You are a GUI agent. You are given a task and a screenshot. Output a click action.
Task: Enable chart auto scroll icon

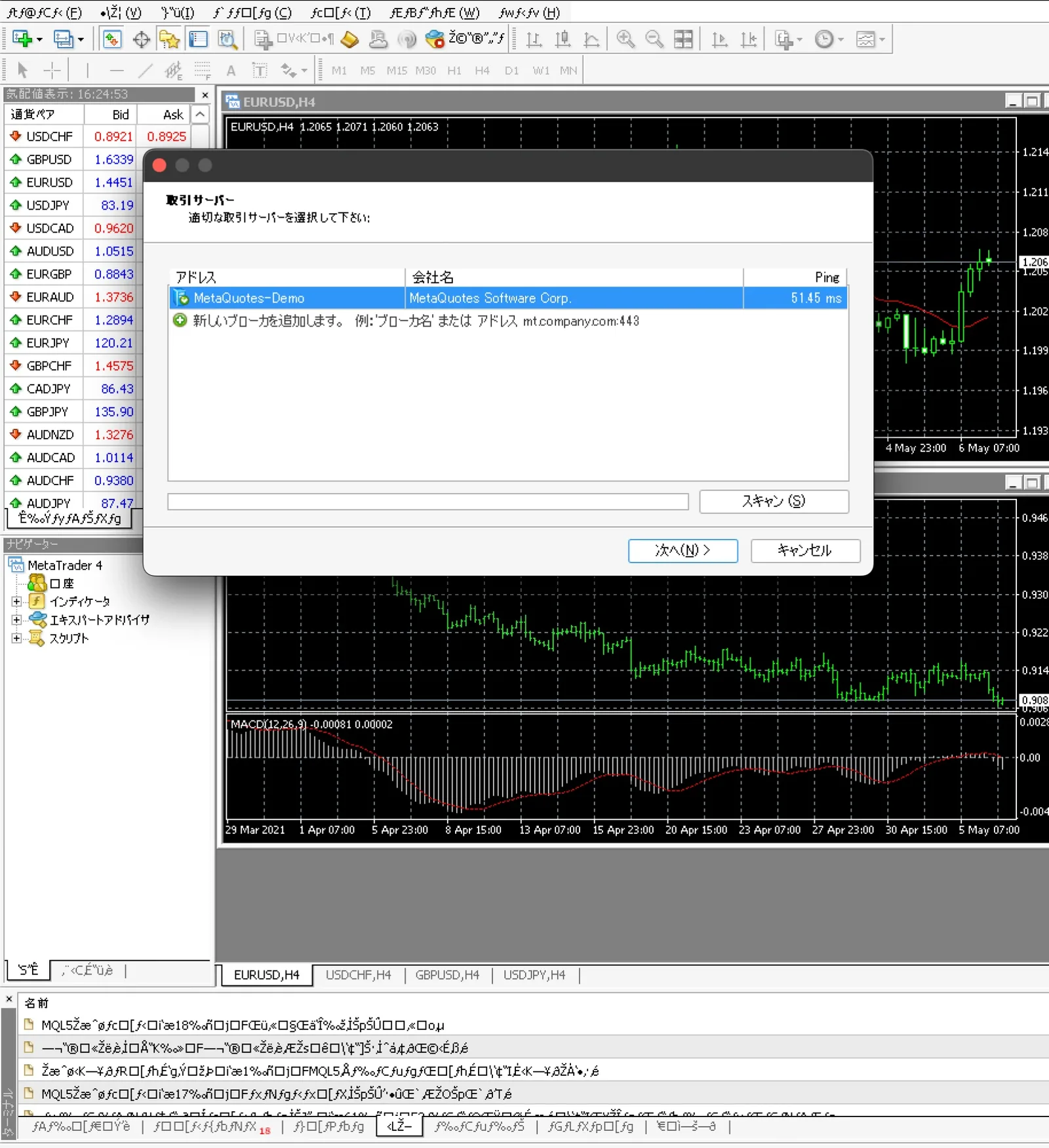click(x=719, y=39)
